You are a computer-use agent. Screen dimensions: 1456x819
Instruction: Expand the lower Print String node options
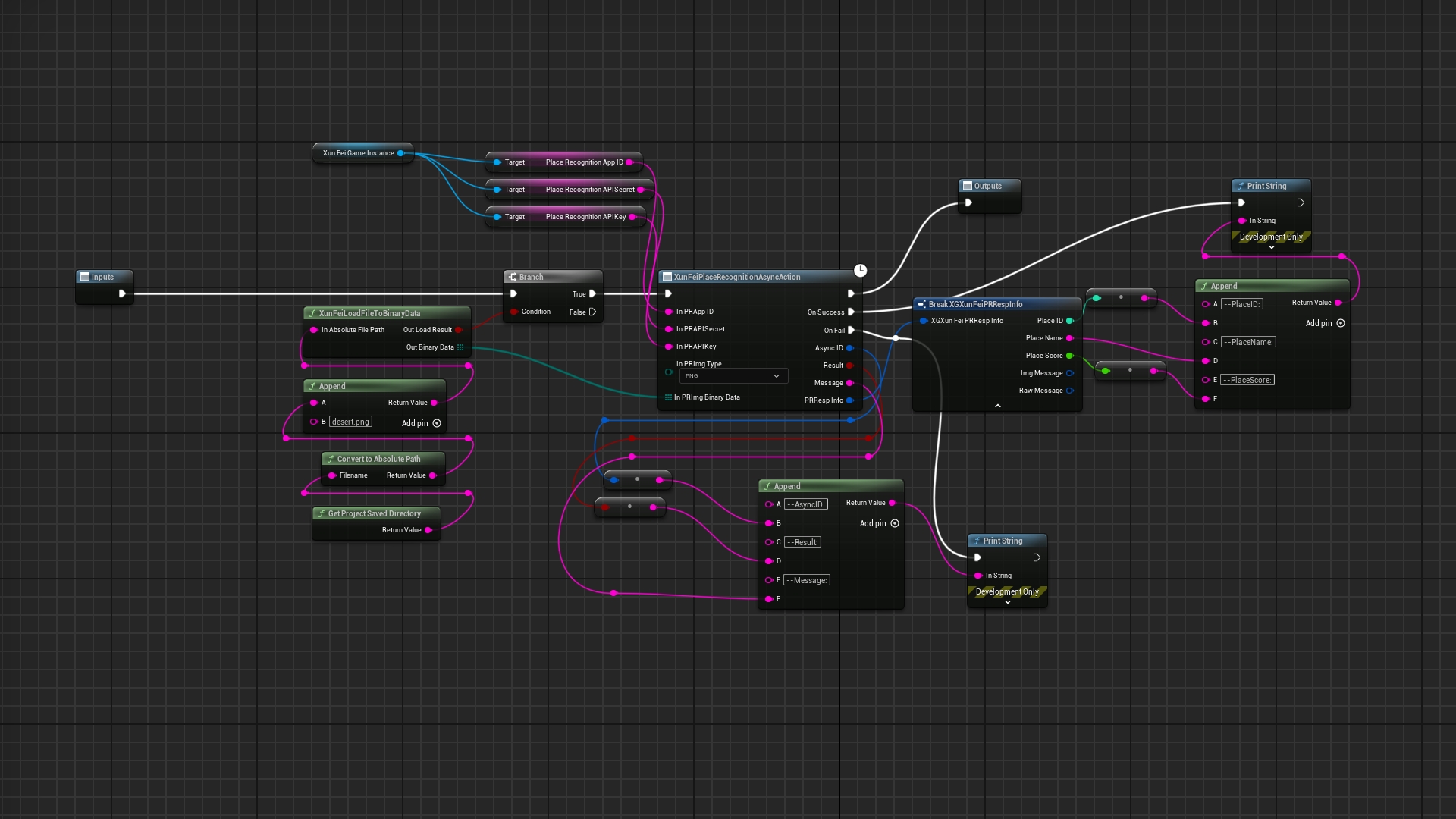[x=1007, y=602]
